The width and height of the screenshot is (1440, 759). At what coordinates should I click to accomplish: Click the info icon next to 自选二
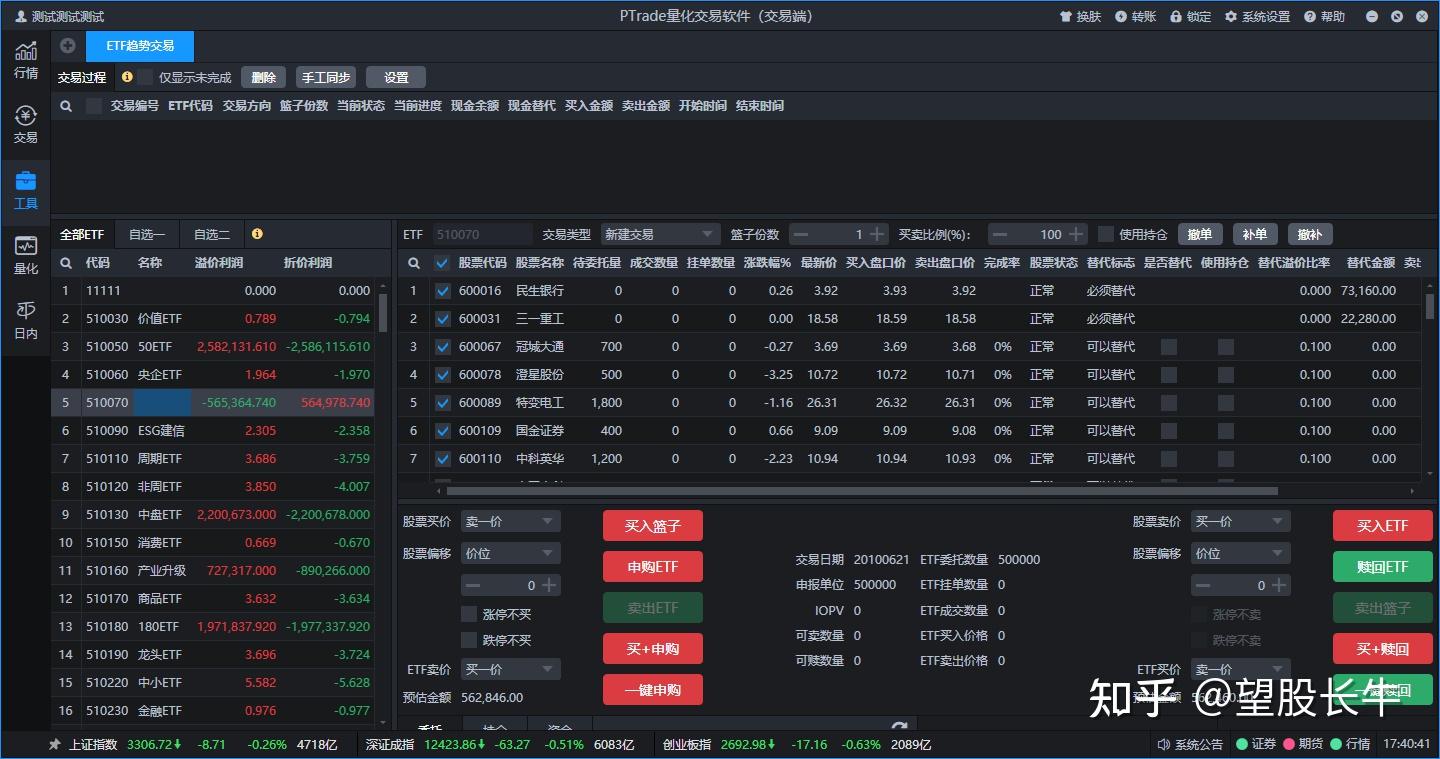[x=257, y=234]
